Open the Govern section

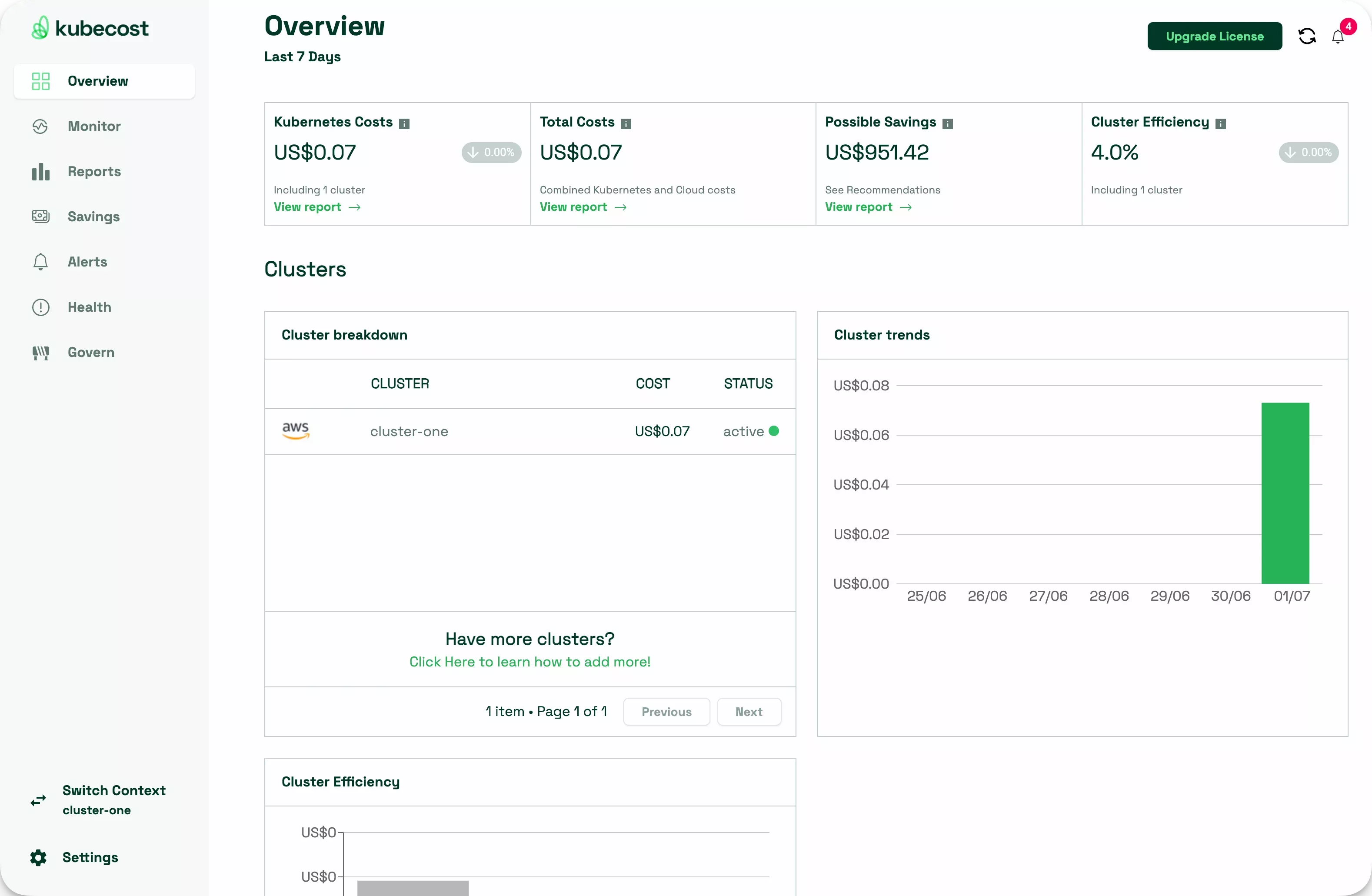tap(90, 352)
